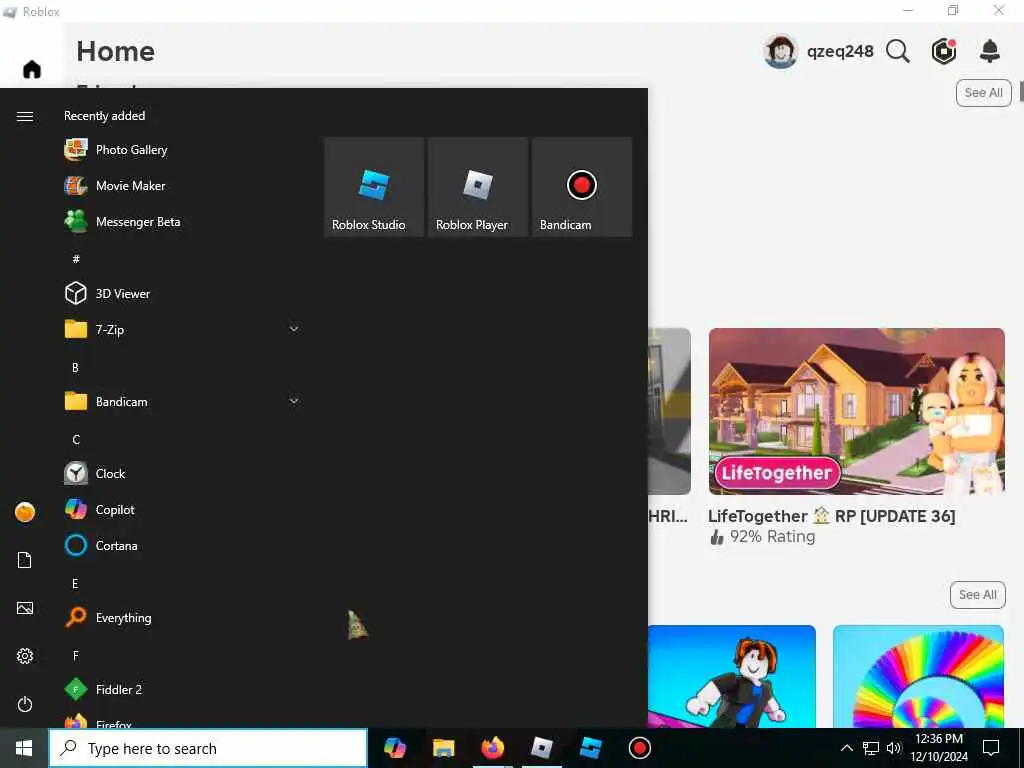Open Pictures from Start sidebar
1024x768 pixels.
pyautogui.click(x=25, y=608)
